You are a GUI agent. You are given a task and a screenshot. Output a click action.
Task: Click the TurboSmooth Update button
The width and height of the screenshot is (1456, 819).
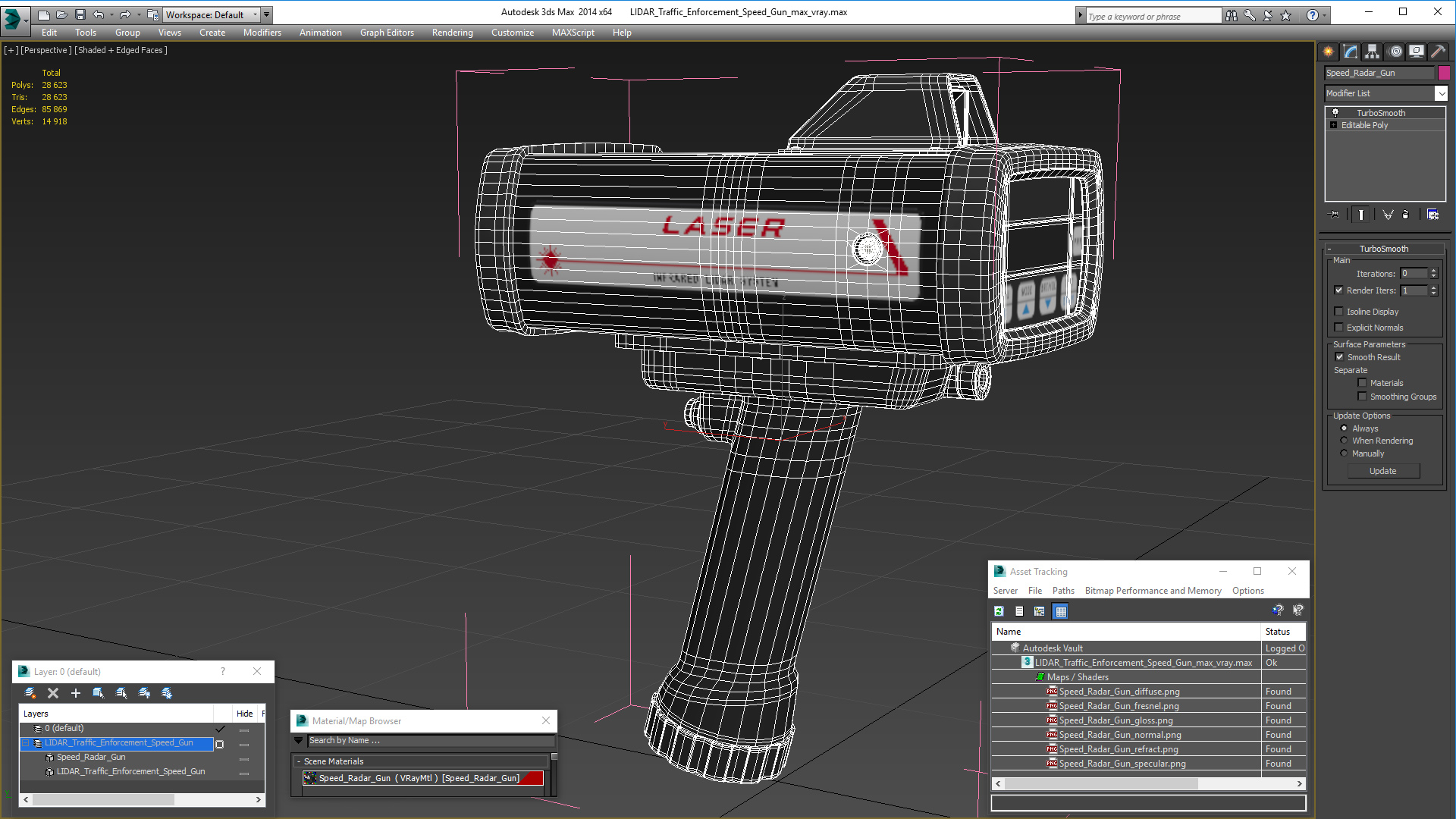[x=1383, y=471]
